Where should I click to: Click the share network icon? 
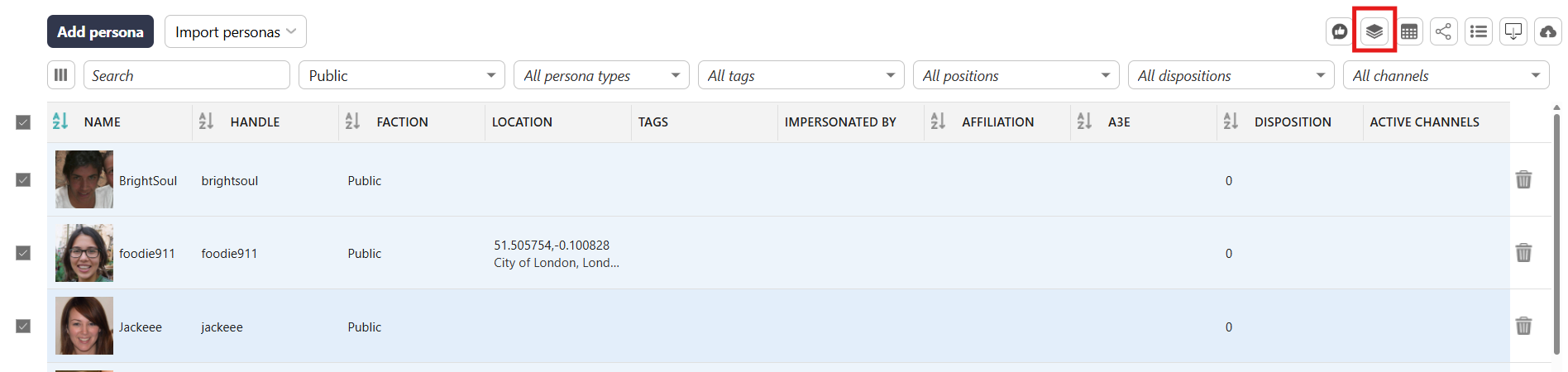(x=1444, y=32)
